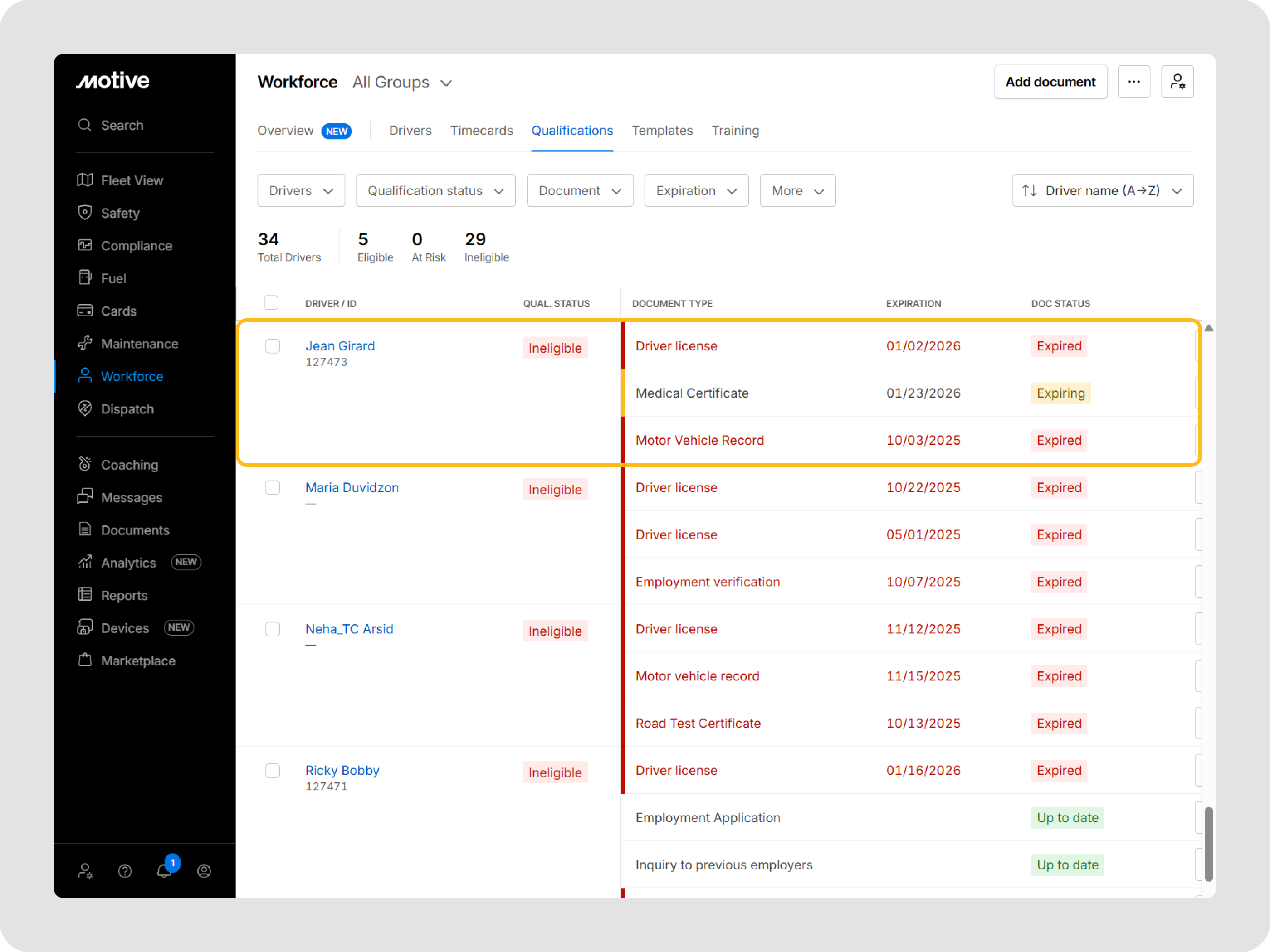Viewport: 1270px width, 952px height.
Task: Check the box for Jean Girard
Action: [x=273, y=346]
